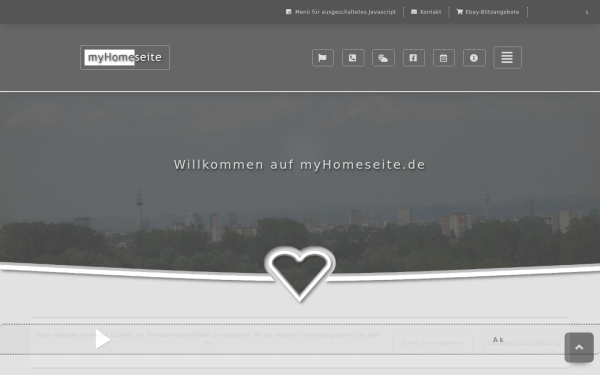Click the info circle icon button
The image size is (600, 375).
(474, 58)
